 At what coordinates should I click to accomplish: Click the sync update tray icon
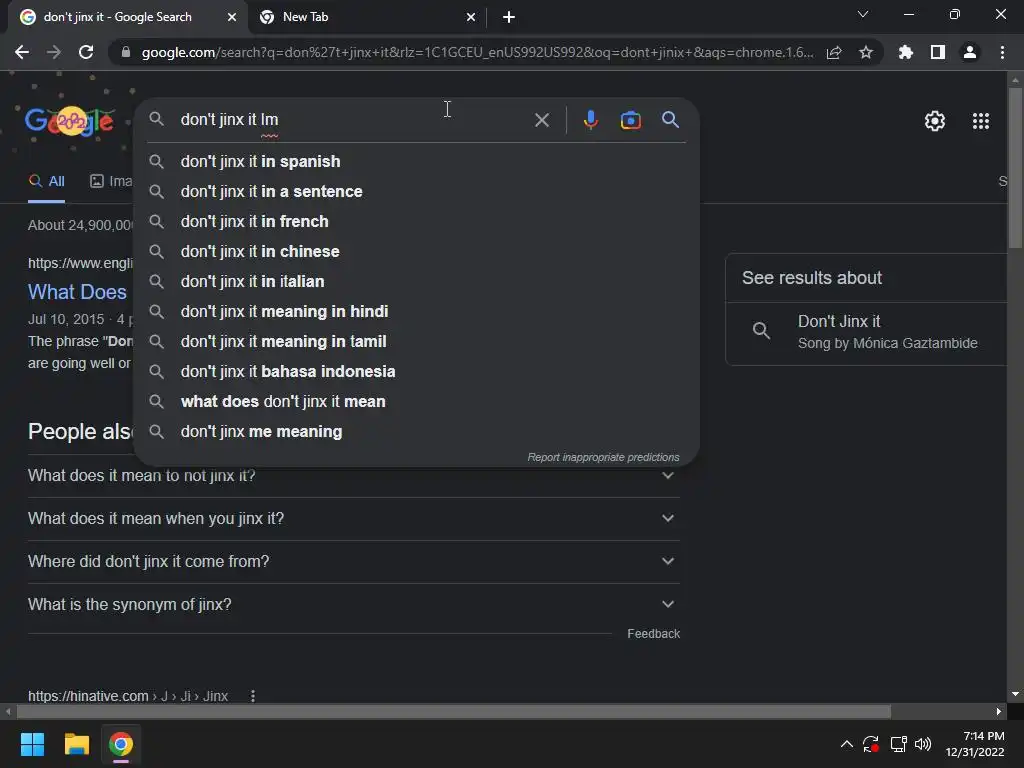point(871,744)
